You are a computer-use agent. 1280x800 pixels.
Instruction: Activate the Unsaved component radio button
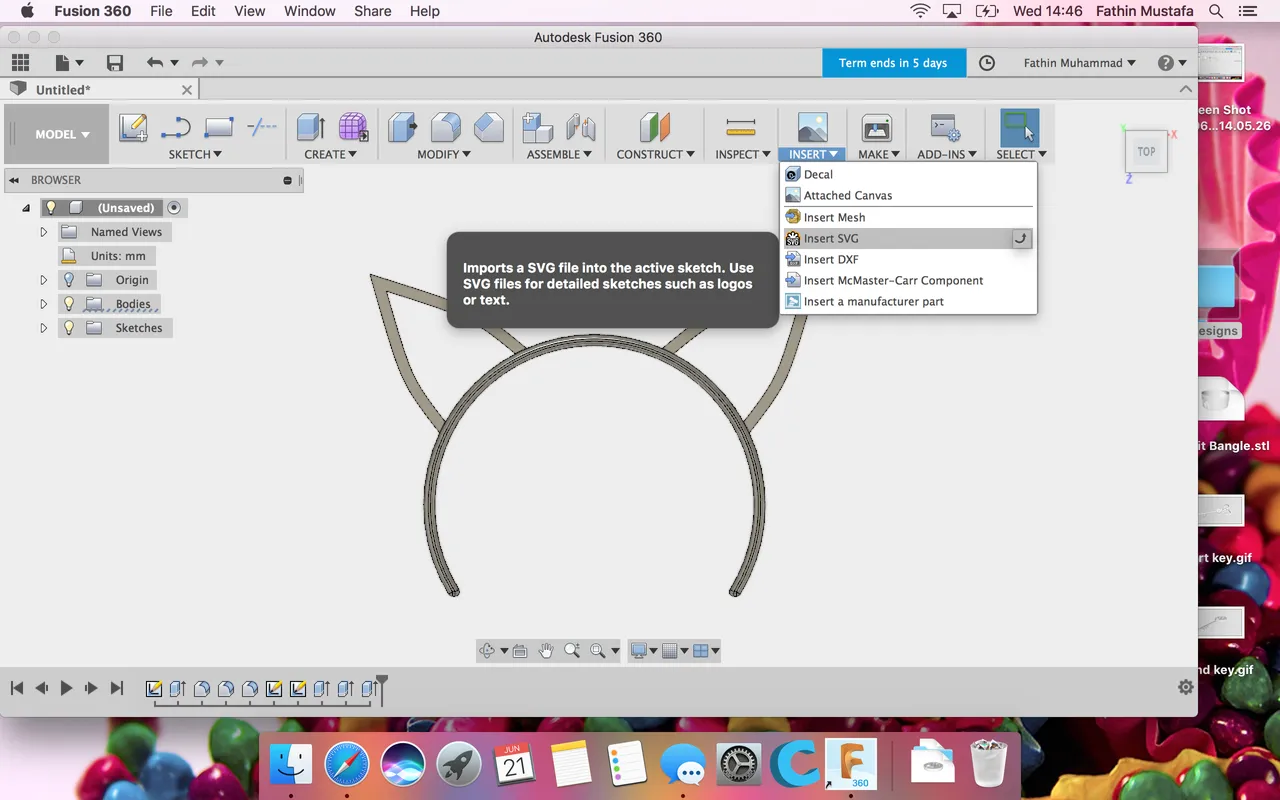(x=174, y=208)
